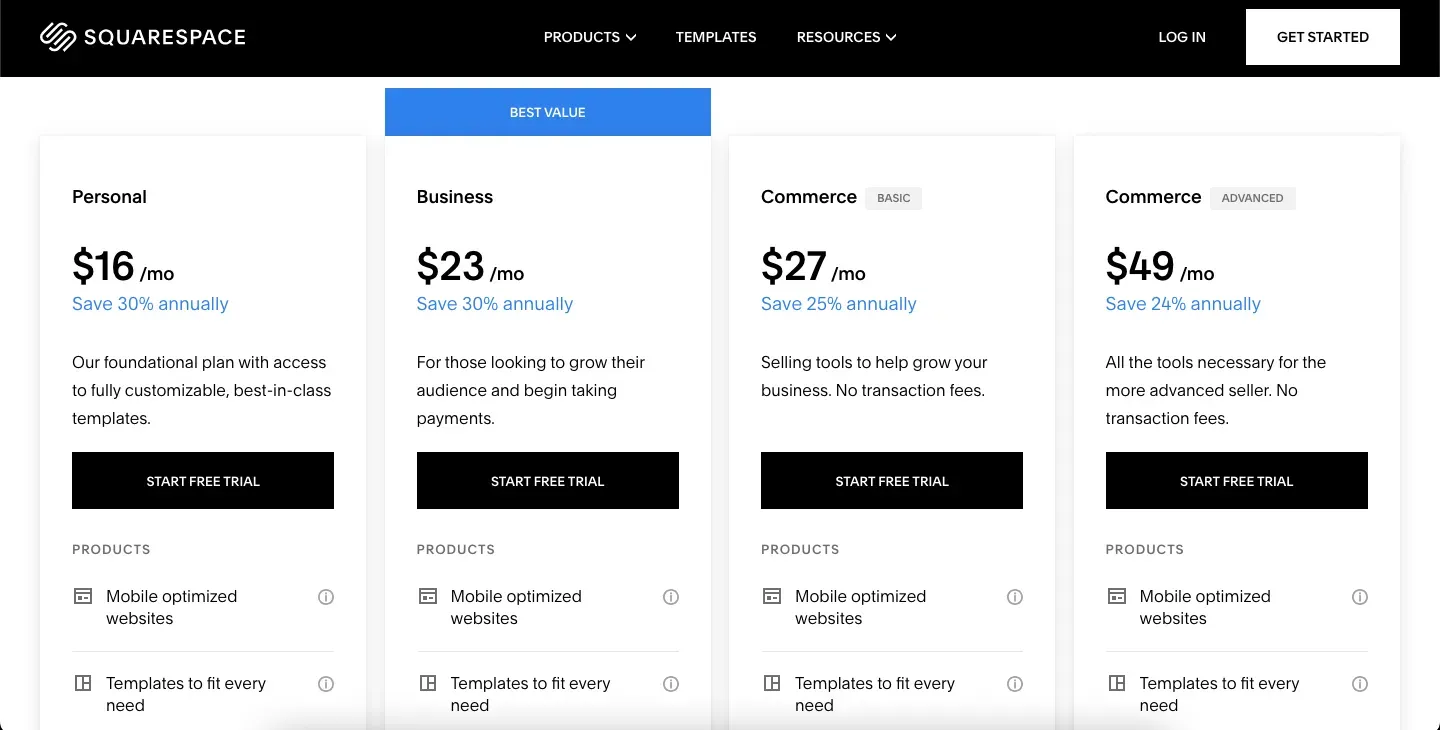
Task: Click the website icon beside Business mobile optimized websites
Action: [427, 596]
